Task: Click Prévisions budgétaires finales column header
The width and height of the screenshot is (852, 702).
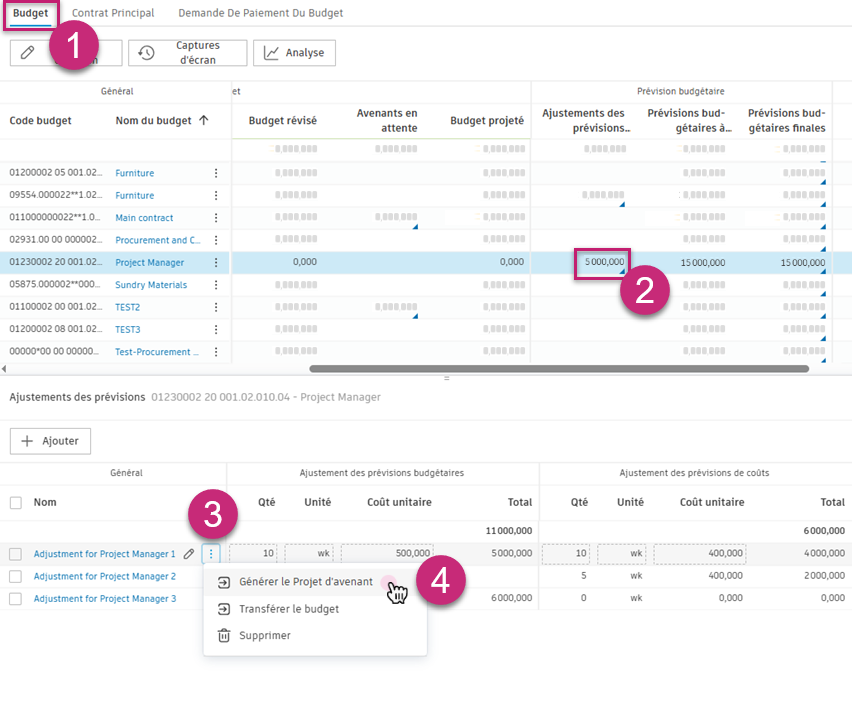Action: tap(786, 121)
